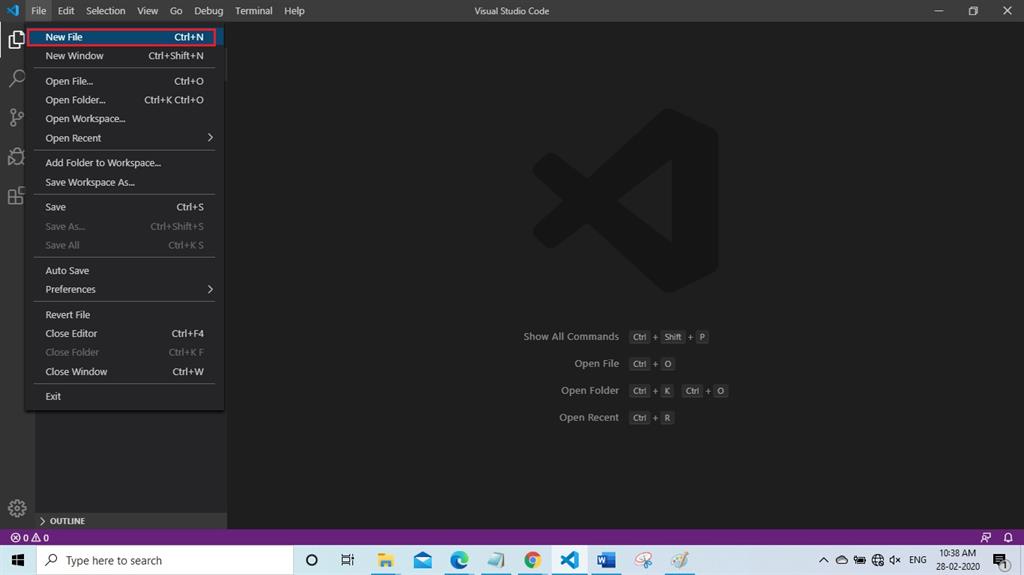The width and height of the screenshot is (1024, 575).
Task: Choose Open Folder... menu entry
Action: click(124, 100)
